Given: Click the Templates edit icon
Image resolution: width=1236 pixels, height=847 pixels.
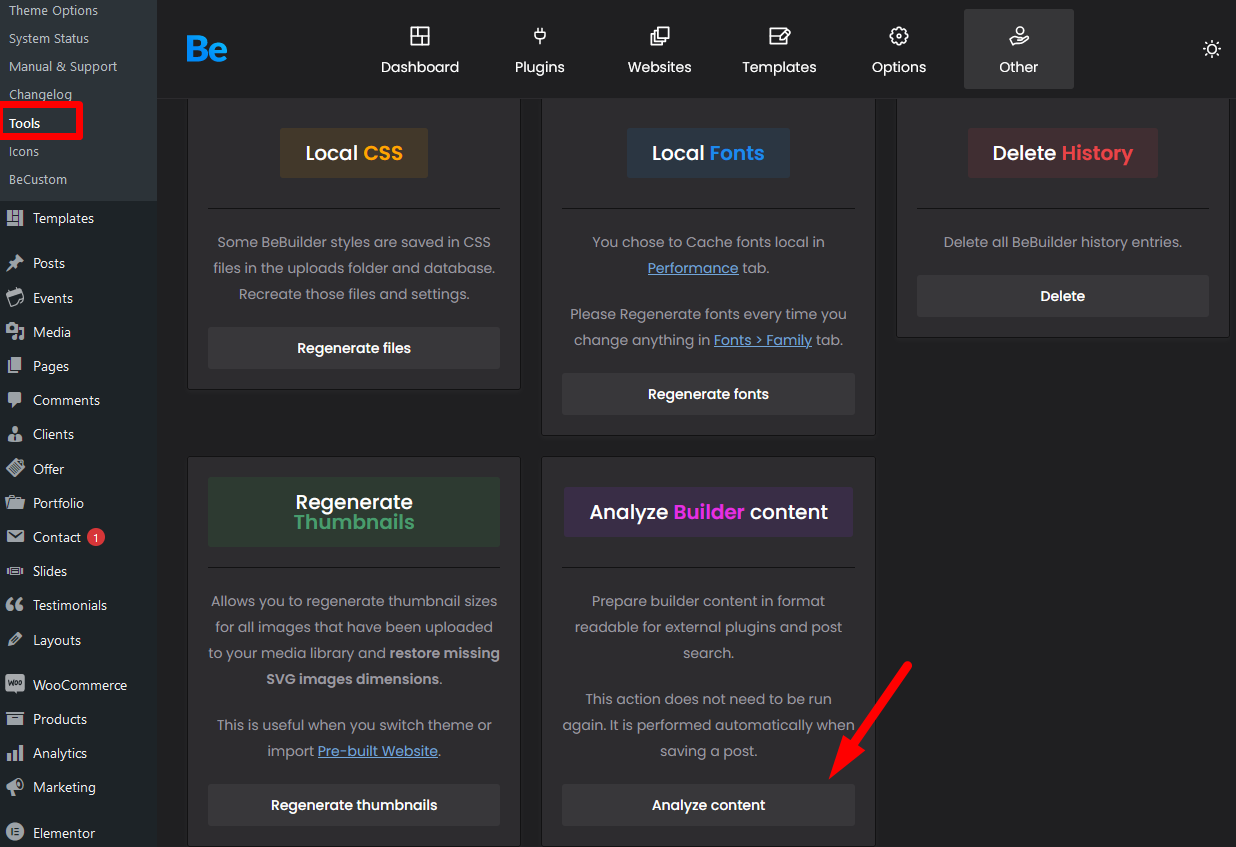Looking at the screenshot, I should pos(779,37).
